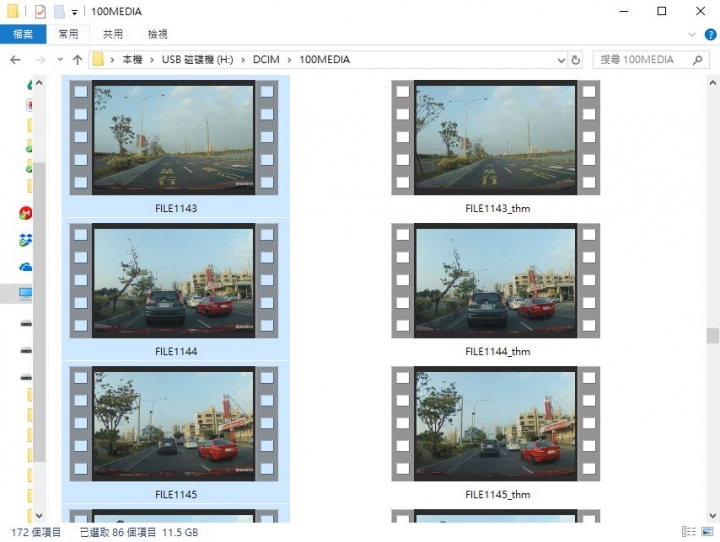Click the red round icon in navigation pane
Image resolution: width=720 pixels, height=542 pixels.
[x=25, y=213]
